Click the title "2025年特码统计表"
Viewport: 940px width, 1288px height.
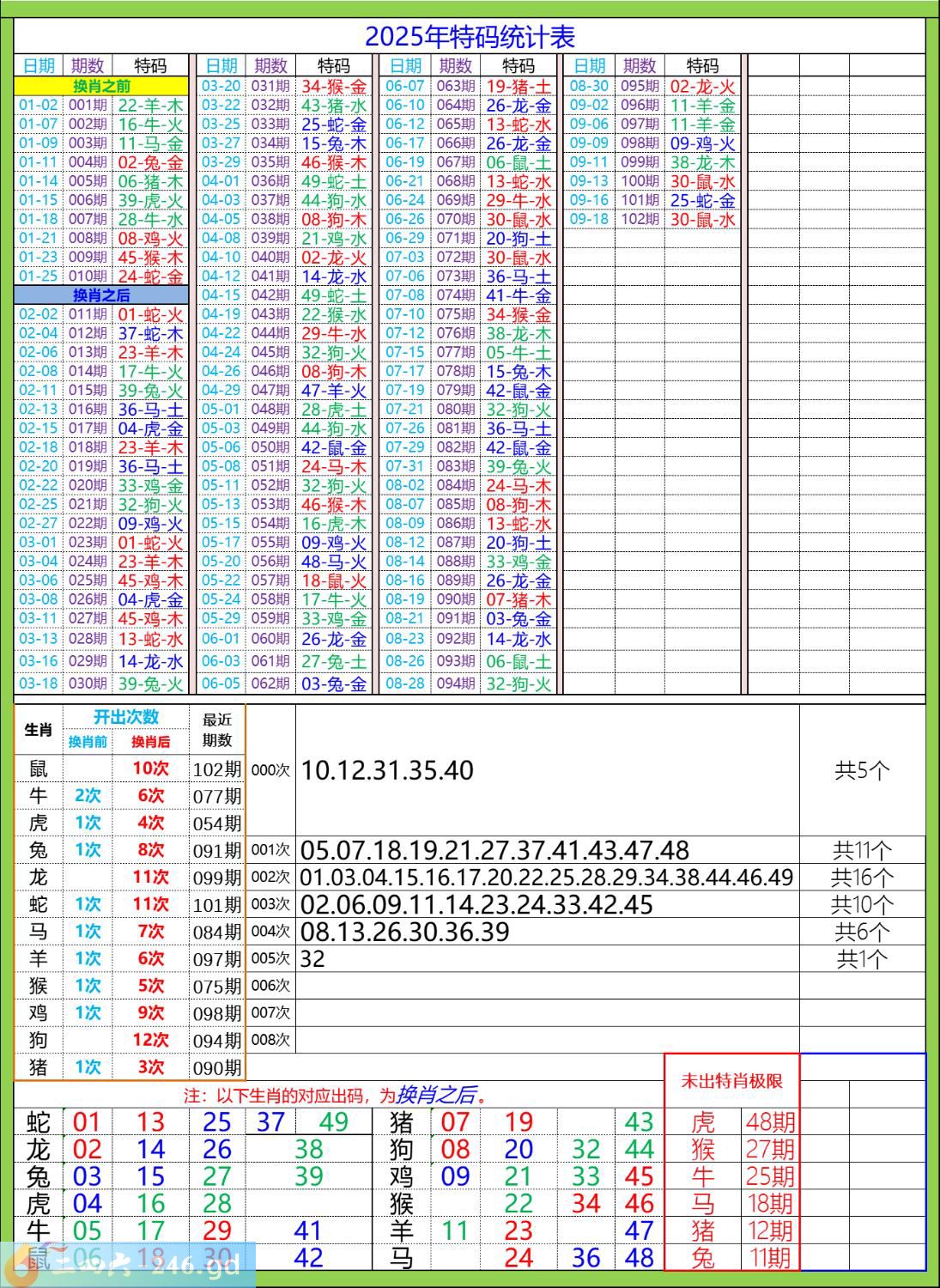[470, 37]
